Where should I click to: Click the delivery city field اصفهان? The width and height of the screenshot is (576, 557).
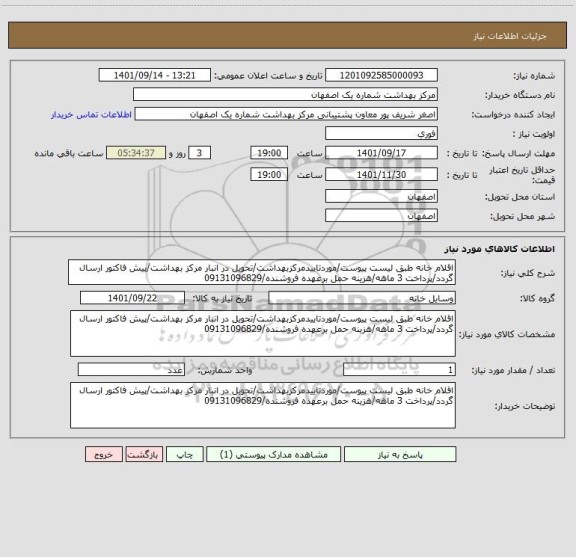coord(381,216)
